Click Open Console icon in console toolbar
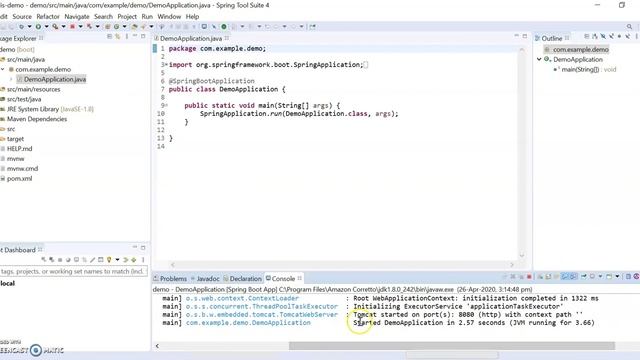This screenshot has width=640, height=360. point(609,277)
